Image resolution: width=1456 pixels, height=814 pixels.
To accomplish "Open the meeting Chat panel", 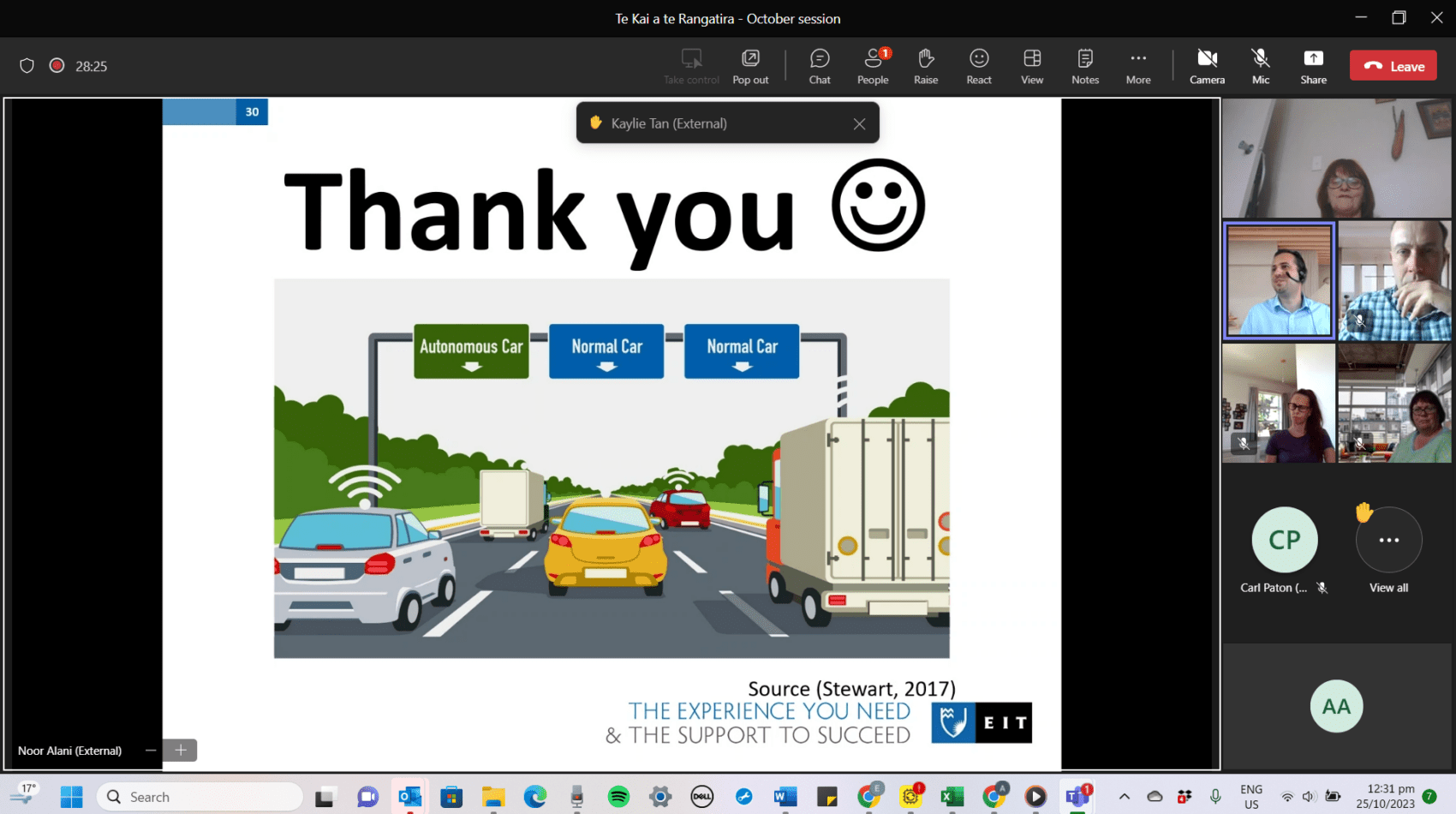I will coord(819,65).
